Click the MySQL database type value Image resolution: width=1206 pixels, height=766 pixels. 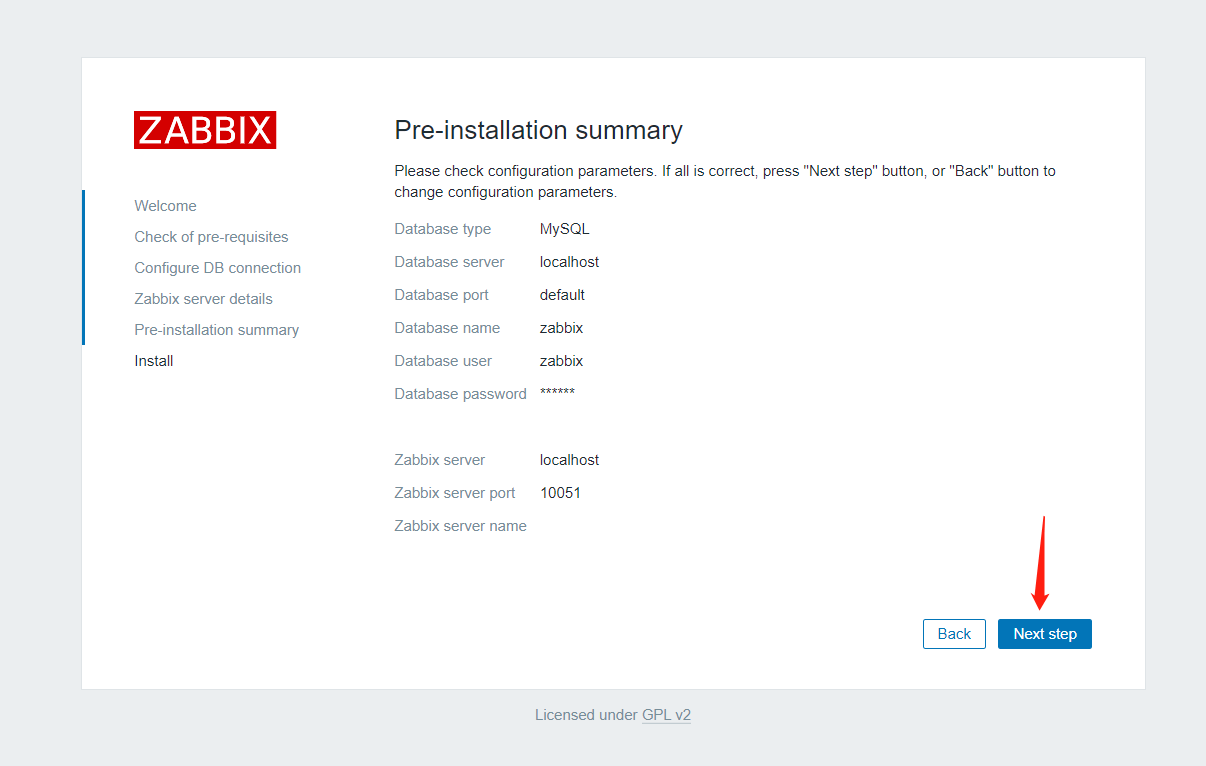[x=565, y=229]
